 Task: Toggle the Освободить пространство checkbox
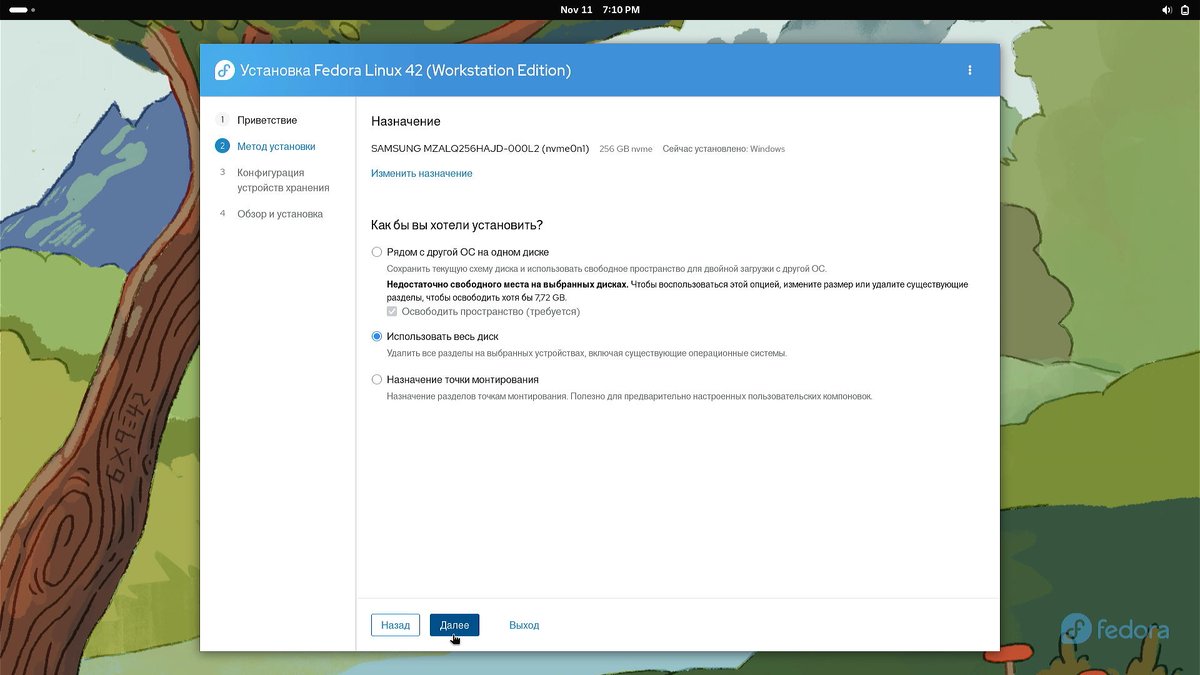pyautogui.click(x=392, y=312)
